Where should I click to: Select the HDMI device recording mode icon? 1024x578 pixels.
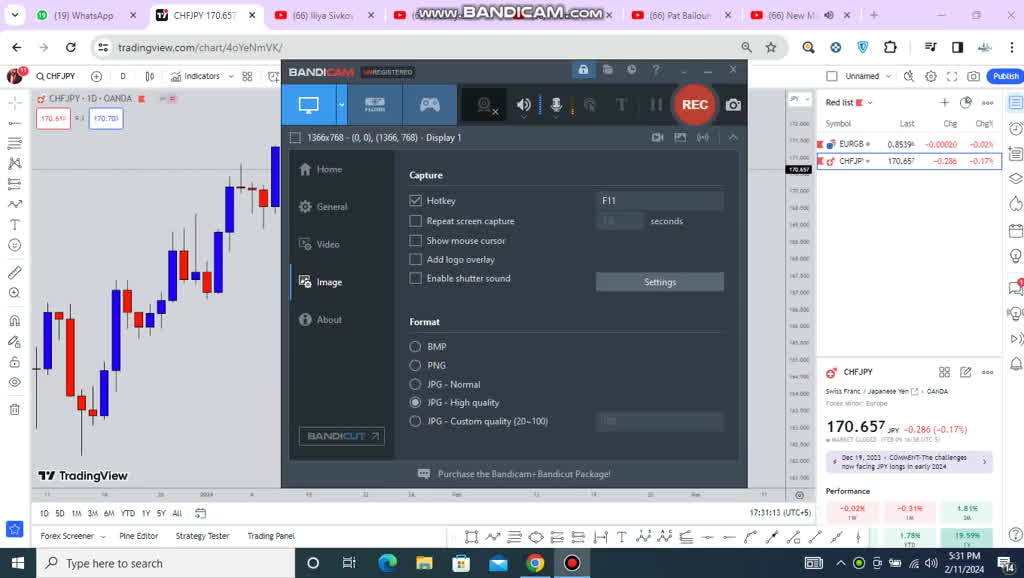coord(375,105)
